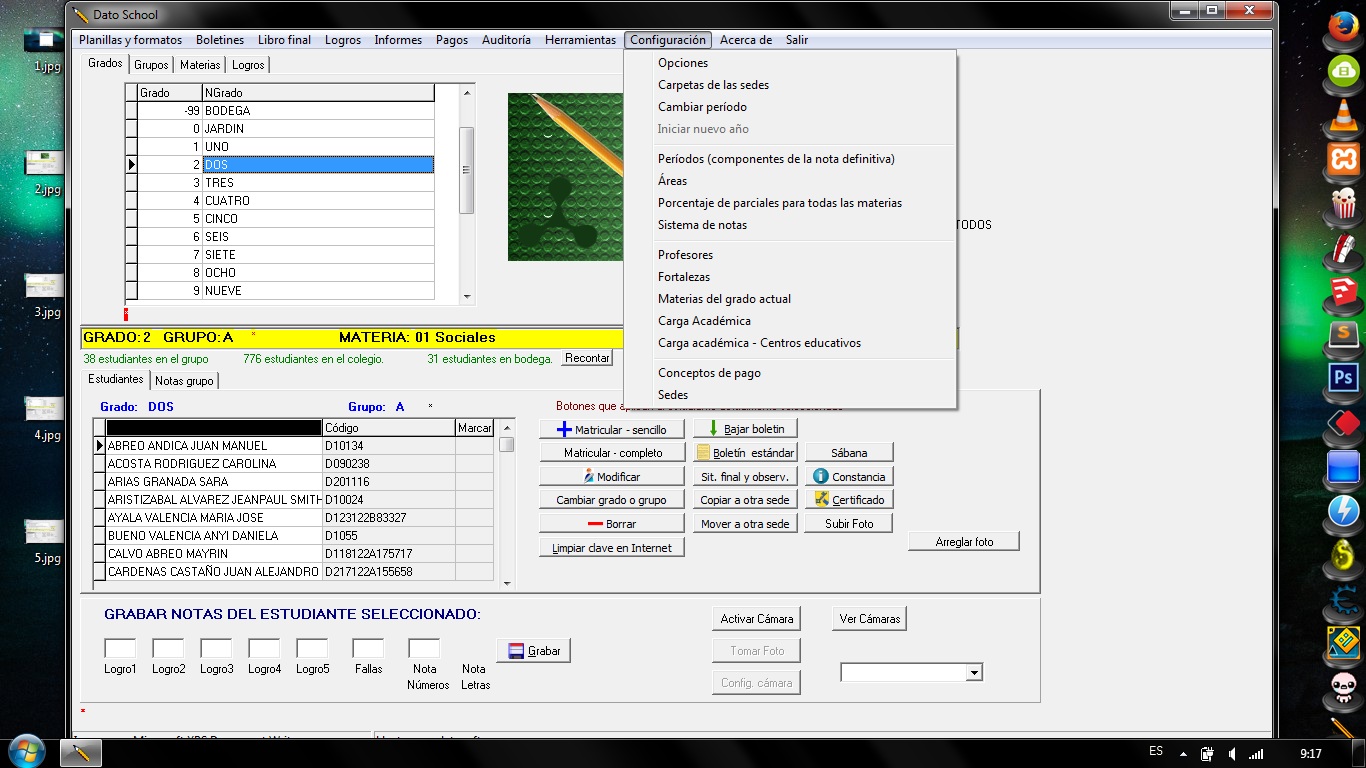Click the blue plus Matricular - sencillo button
The height and width of the screenshot is (768, 1366).
(611, 429)
